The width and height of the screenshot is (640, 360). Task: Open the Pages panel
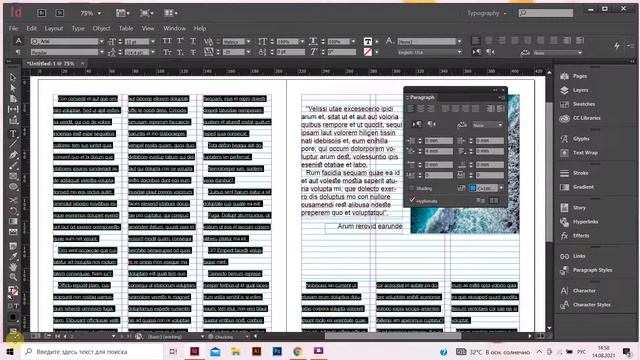coord(574,76)
